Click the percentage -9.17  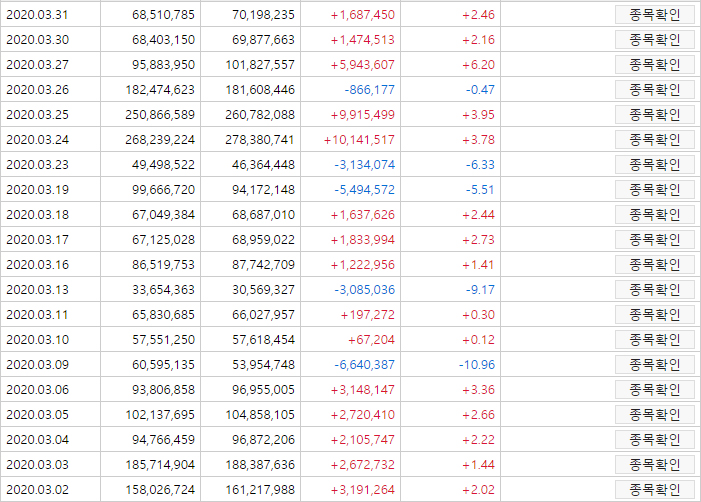pos(481,290)
